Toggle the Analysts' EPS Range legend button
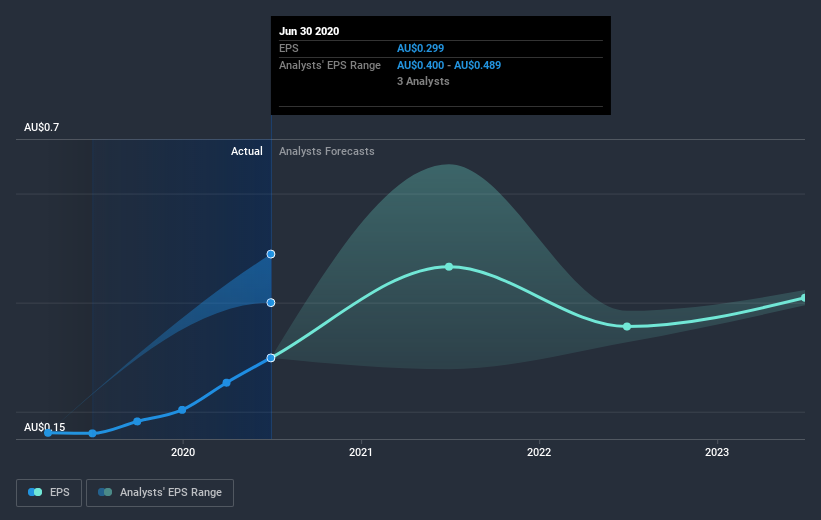This screenshot has height=520, width=821. (160, 493)
